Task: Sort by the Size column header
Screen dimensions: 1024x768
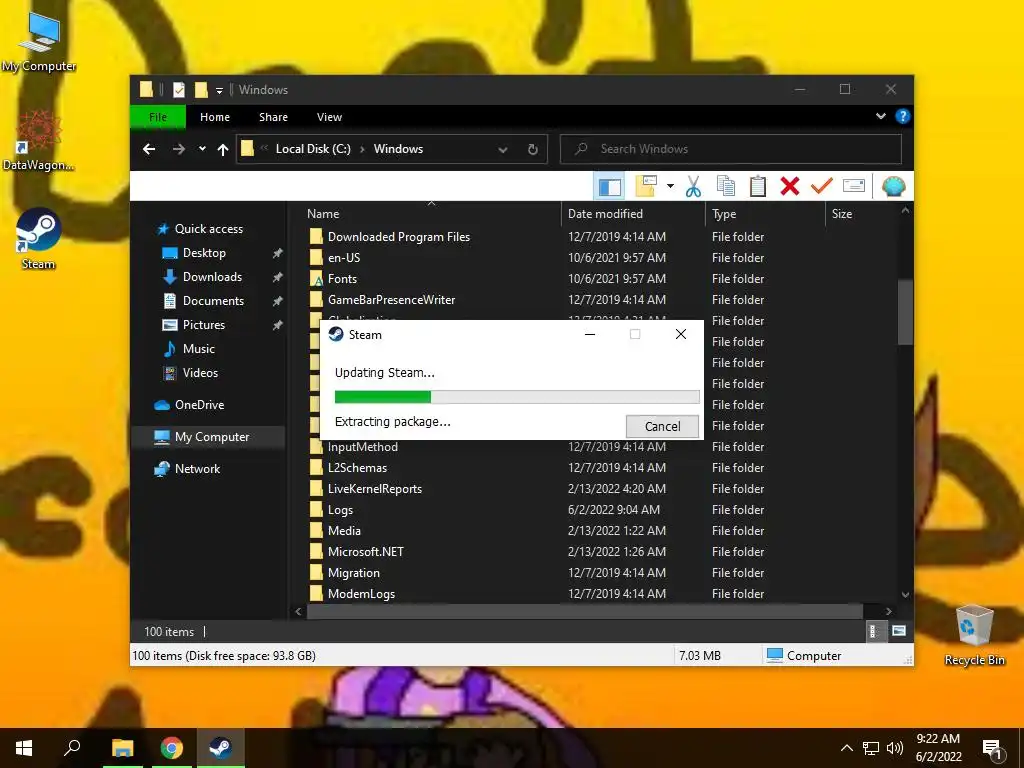Action: click(x=861, y=214)
